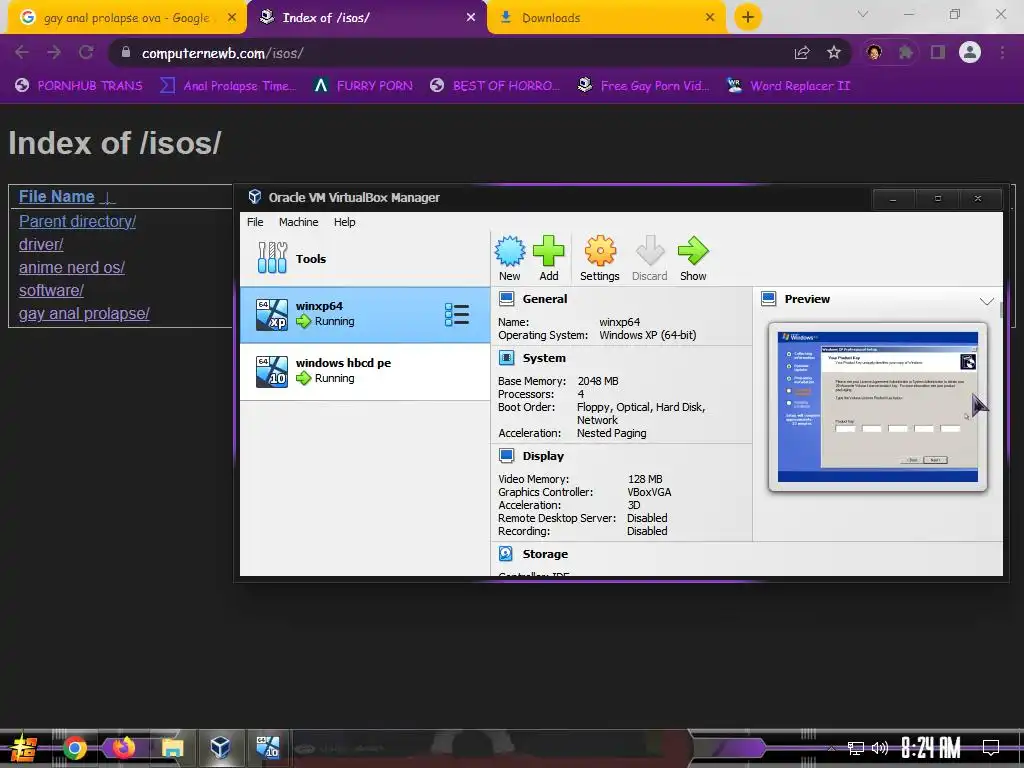The height and width of the screenshot is (768, 1024).
Task: Go back in the browser
Action: tap(22, 52)
